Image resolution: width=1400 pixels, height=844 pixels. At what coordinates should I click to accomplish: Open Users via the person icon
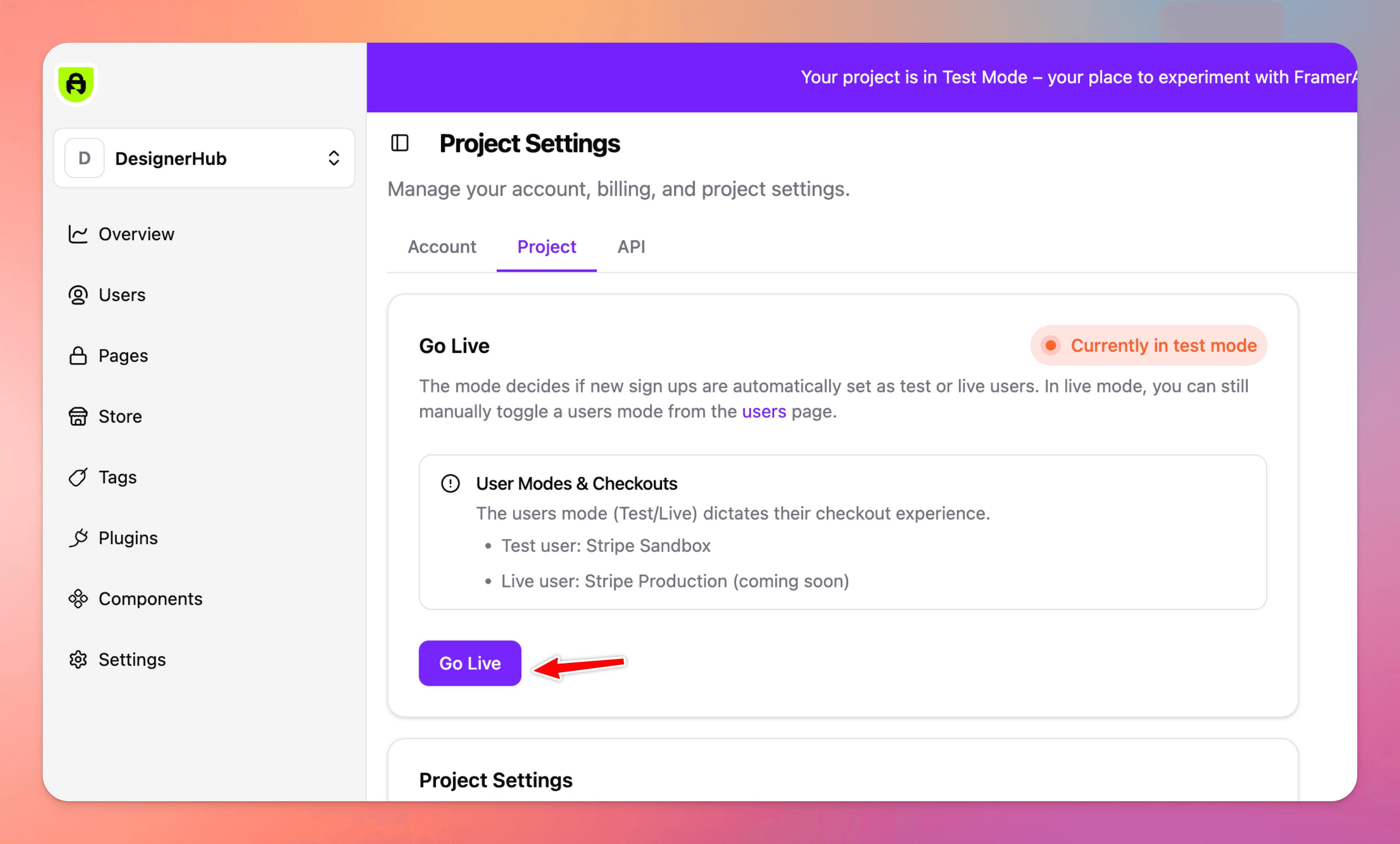[78, 295]
